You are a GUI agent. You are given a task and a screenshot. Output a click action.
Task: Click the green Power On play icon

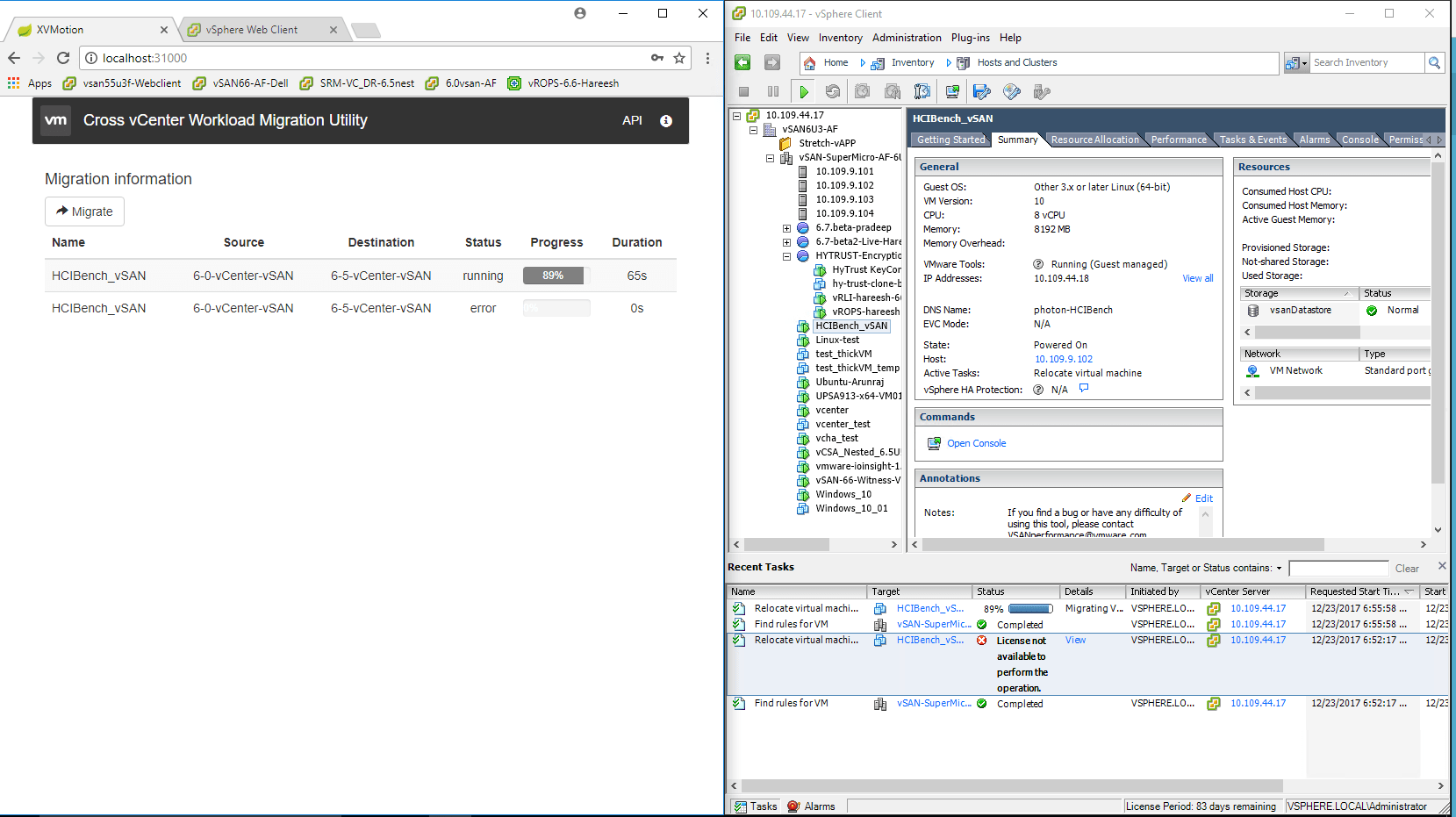[x=803, y=91]
